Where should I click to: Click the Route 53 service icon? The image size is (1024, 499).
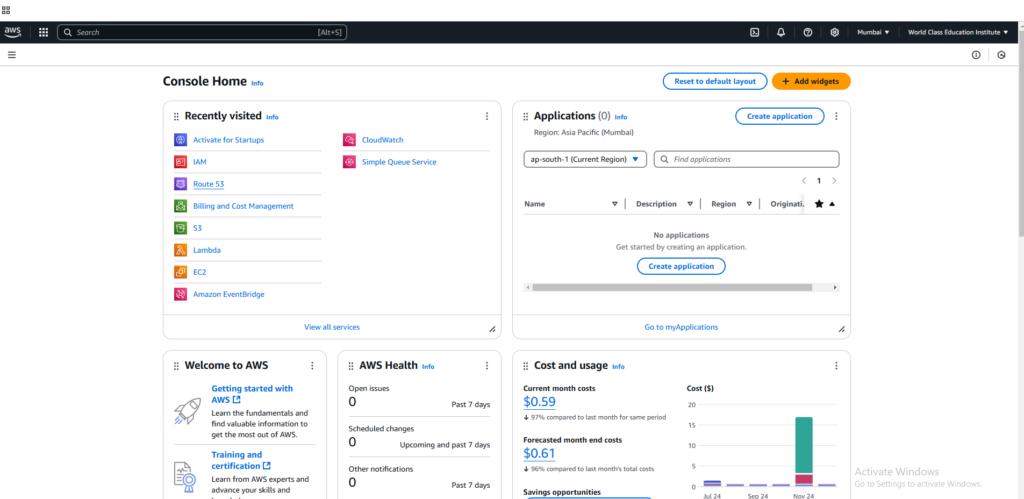180,184
